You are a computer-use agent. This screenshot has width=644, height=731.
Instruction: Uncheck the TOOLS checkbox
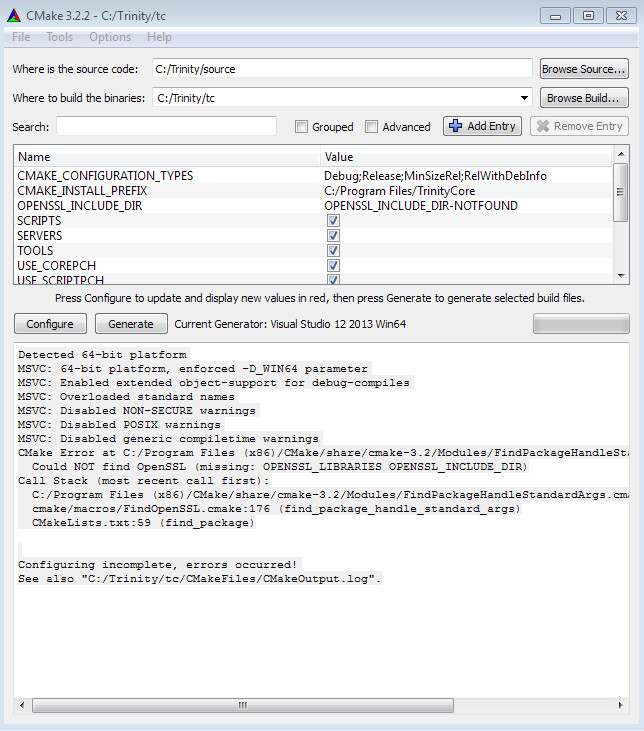click(x=333, y=250)
